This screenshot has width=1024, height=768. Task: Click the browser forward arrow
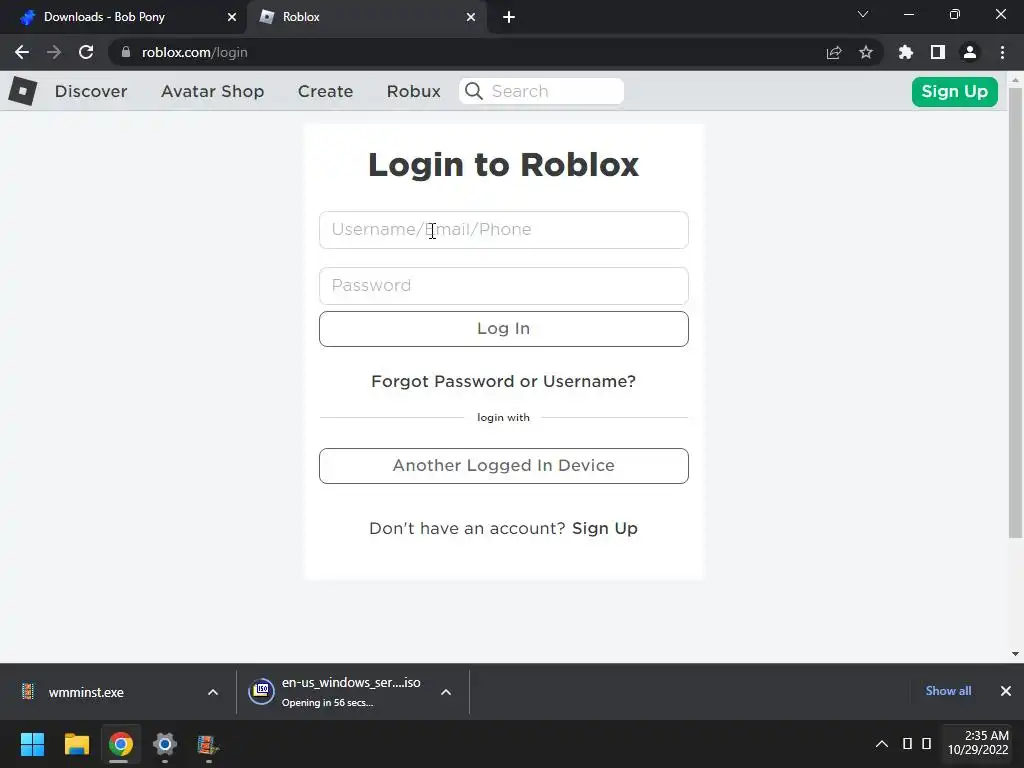[54, 52]
